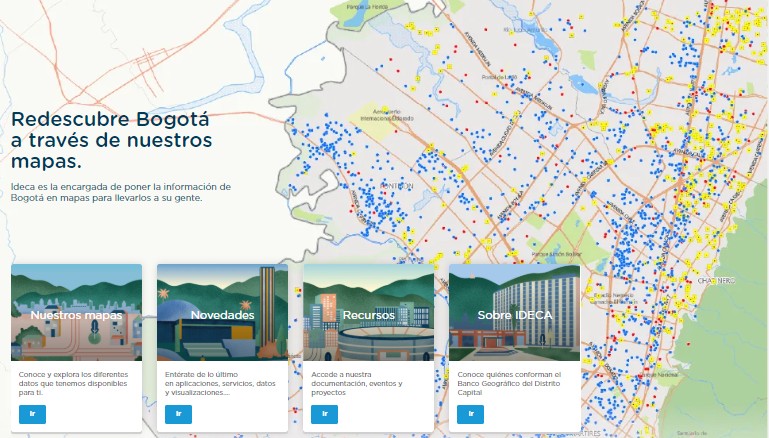Open the Sobre IDECA card image
Screen dimensions: 769x438
click(x=514, y=312)
